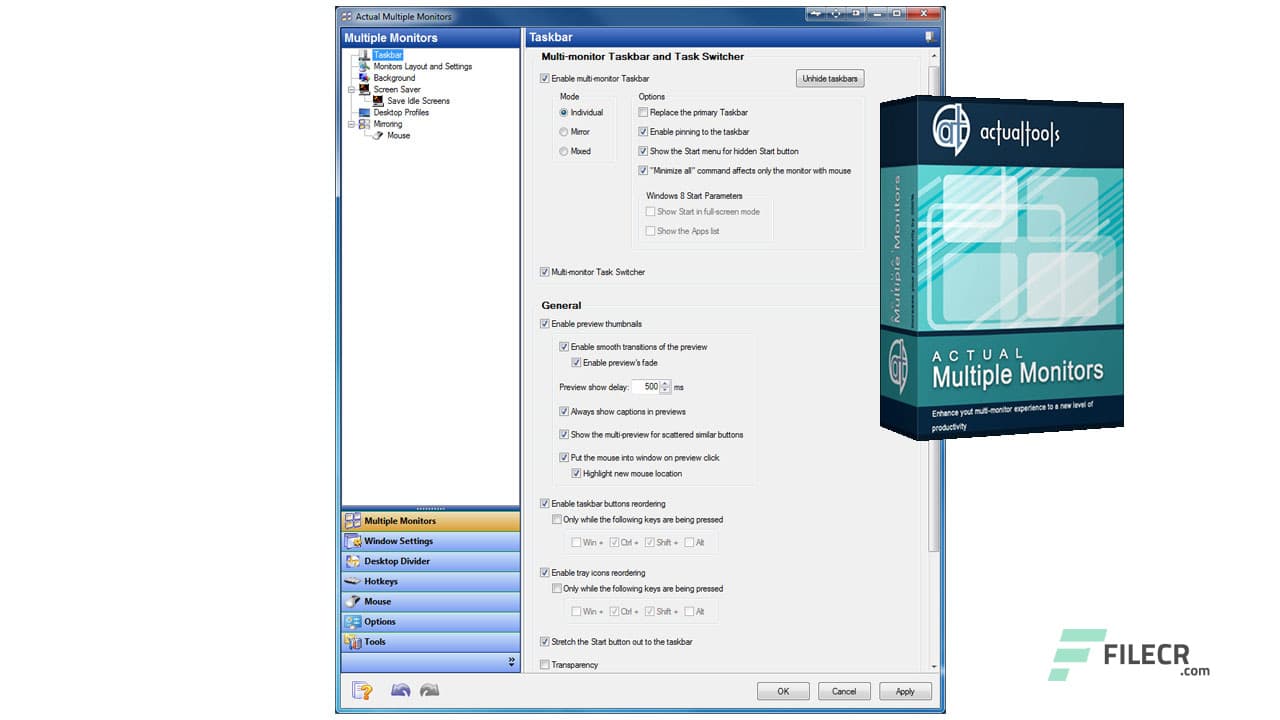This screenshot has height=720, width=1280.
Task: Click the scrollbar down arrow
Action: (x=934, y=666)
